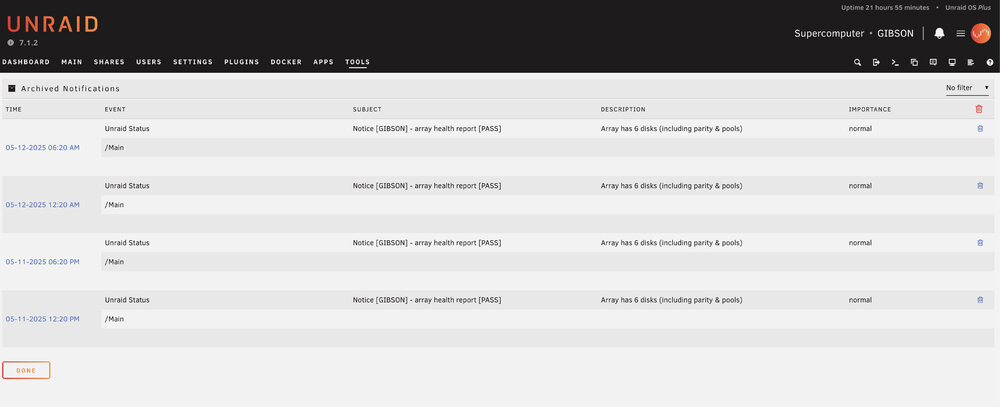Open the web terminal icon
Screen dimensions: 1000x407
[895, 63]
